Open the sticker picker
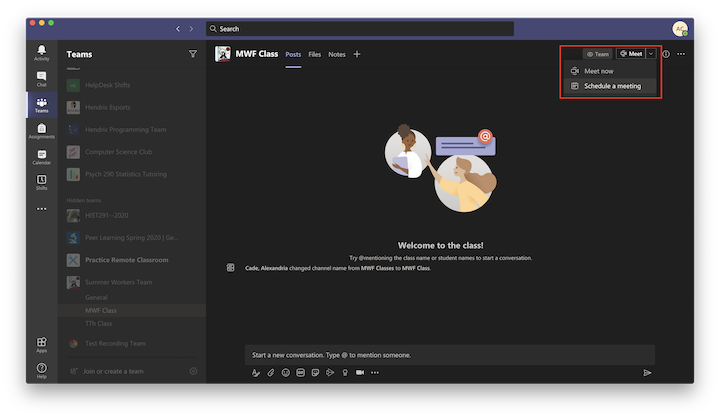Viewport: 720px width, 418px height. point(315,373)
